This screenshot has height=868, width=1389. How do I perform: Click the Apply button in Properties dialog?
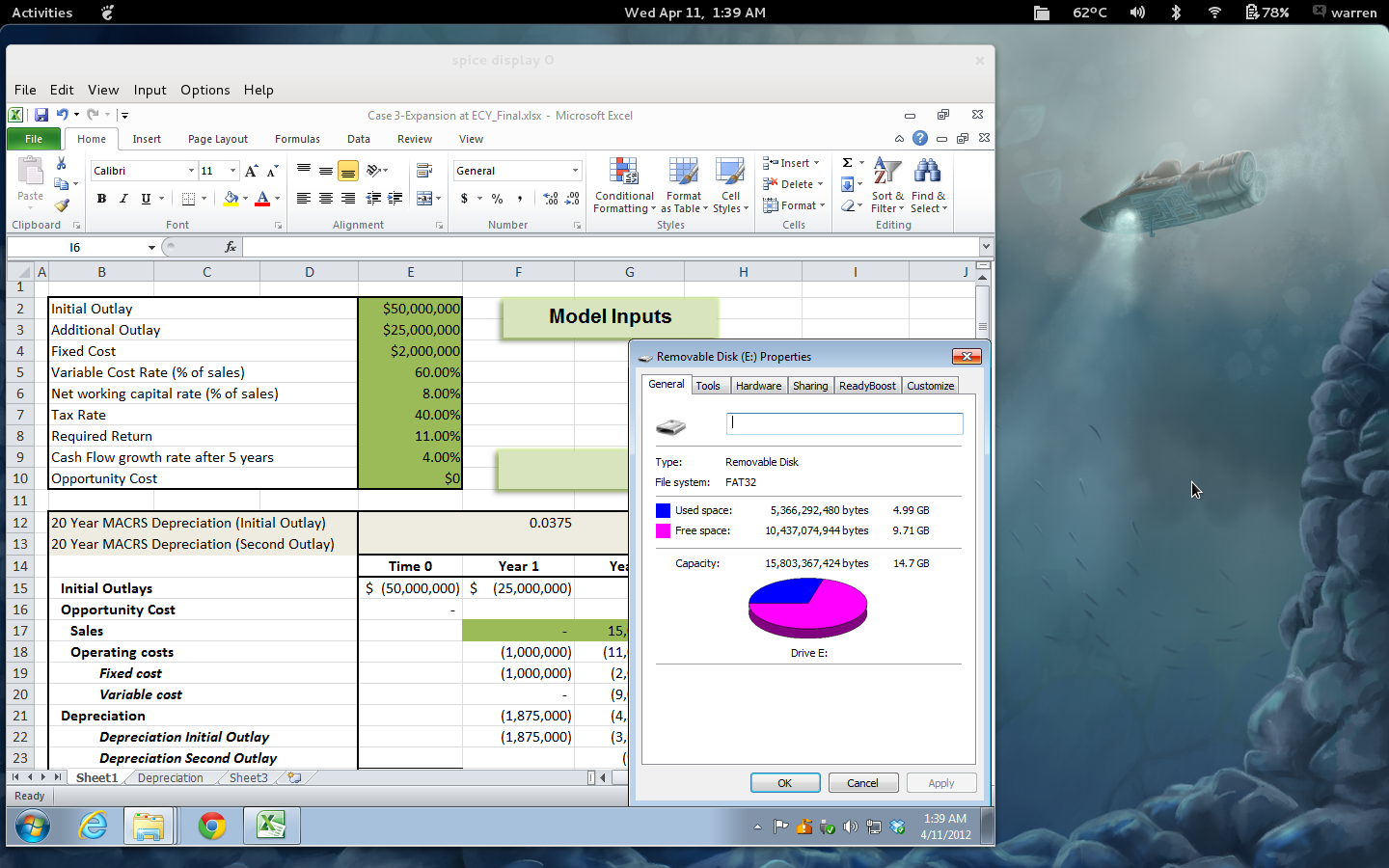940,782
